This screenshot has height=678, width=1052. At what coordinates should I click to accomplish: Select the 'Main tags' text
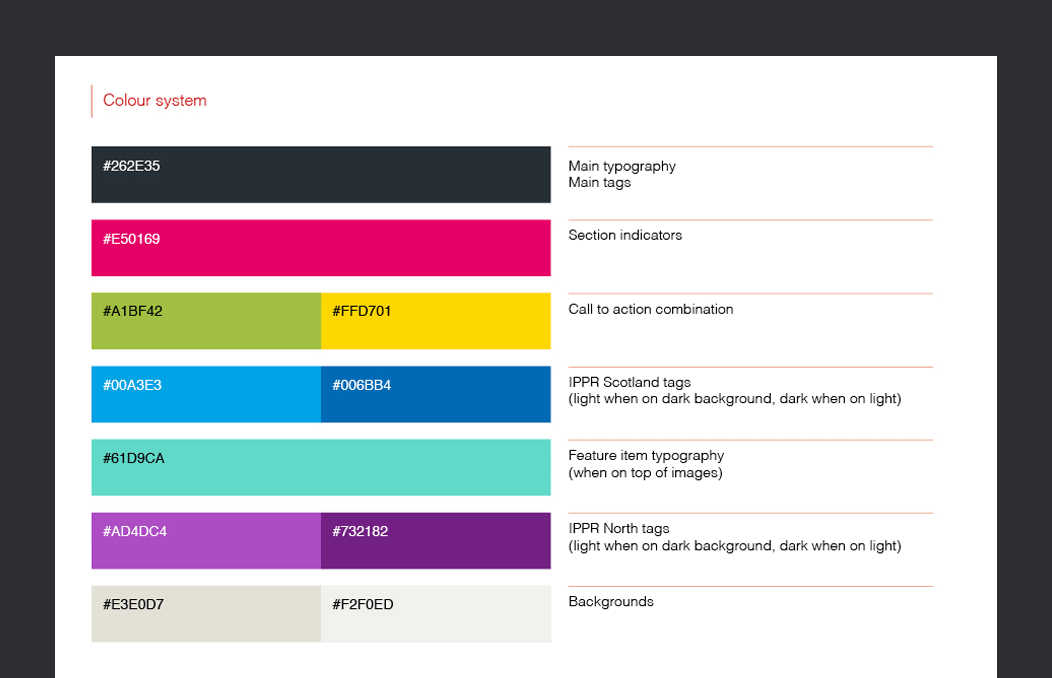point(600,183)
